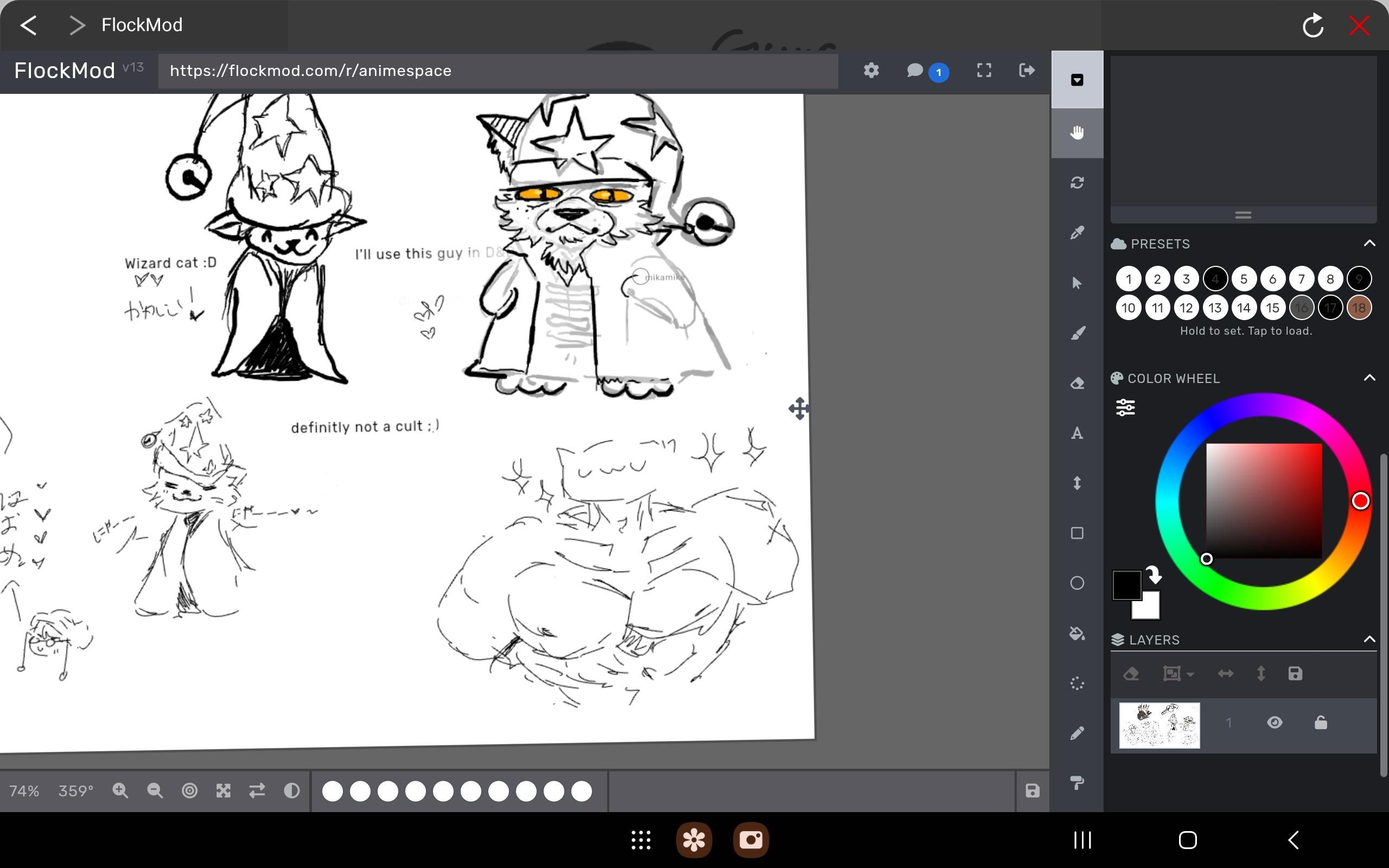Toggle the contrast half-circle icon
The image size is (1389, 868).
[x=291, y=790]
